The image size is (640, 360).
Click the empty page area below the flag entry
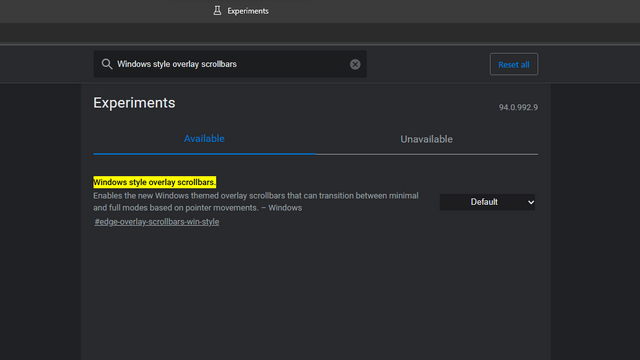(x=316, y=294)
